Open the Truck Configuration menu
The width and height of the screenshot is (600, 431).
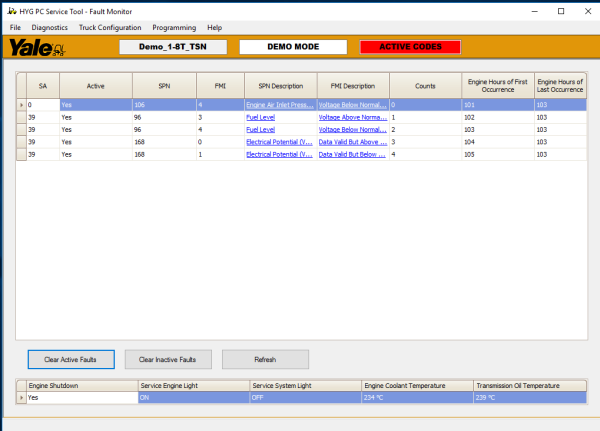pos(110,28)
